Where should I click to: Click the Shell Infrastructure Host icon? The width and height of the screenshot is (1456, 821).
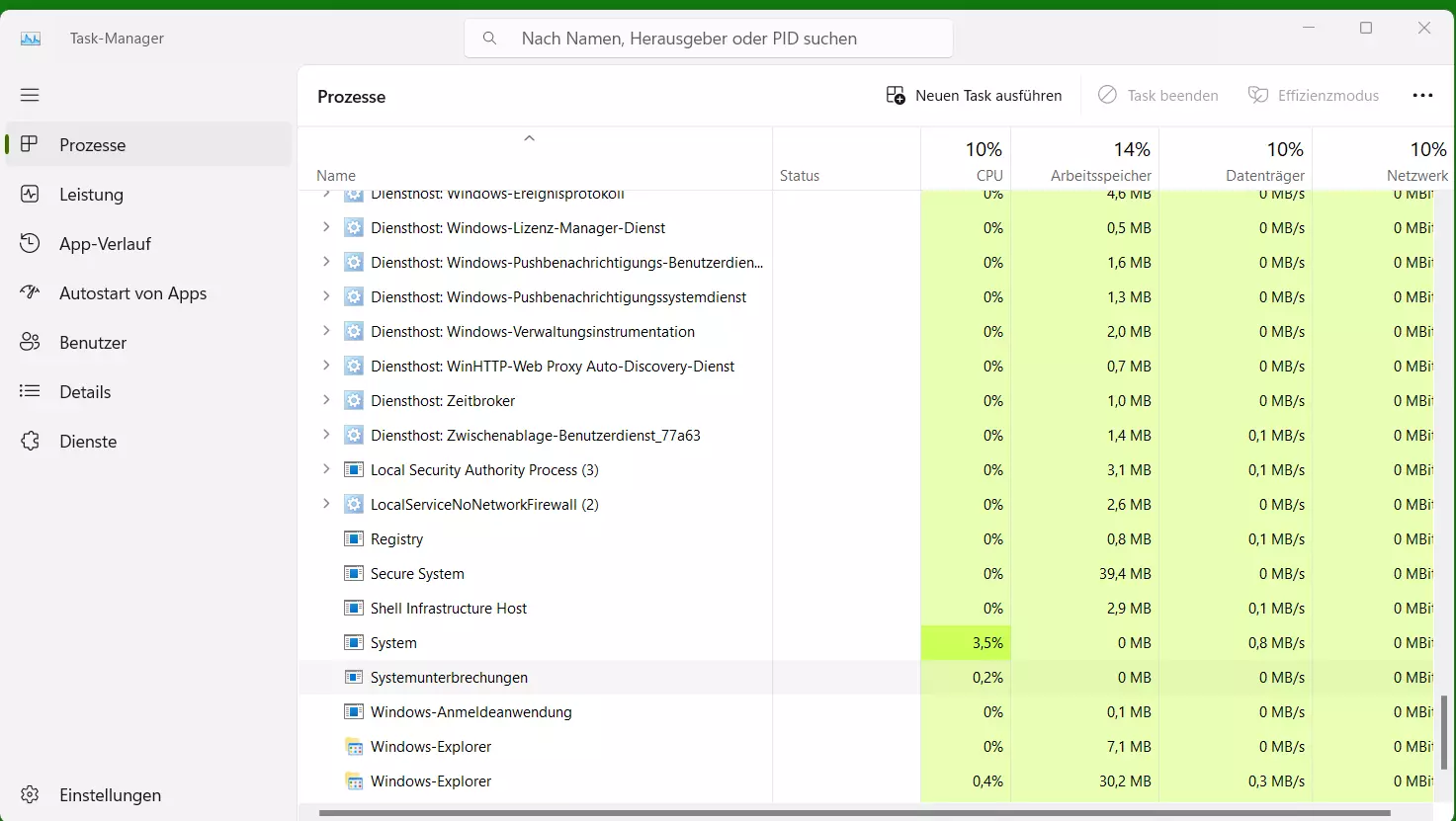click(354, 608)
